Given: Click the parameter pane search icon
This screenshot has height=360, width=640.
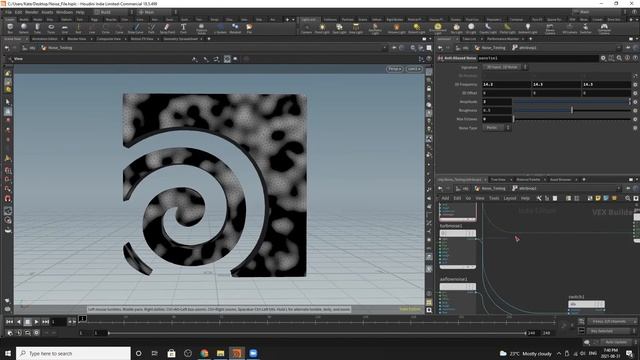Looking at the screenshot, I should [619, 58].
